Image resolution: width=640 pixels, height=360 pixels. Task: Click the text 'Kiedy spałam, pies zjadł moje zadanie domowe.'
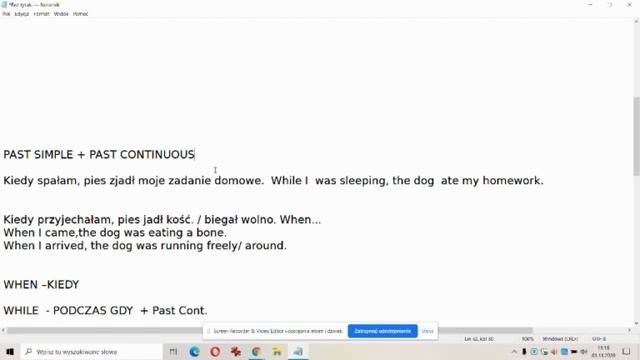[134, 180]
